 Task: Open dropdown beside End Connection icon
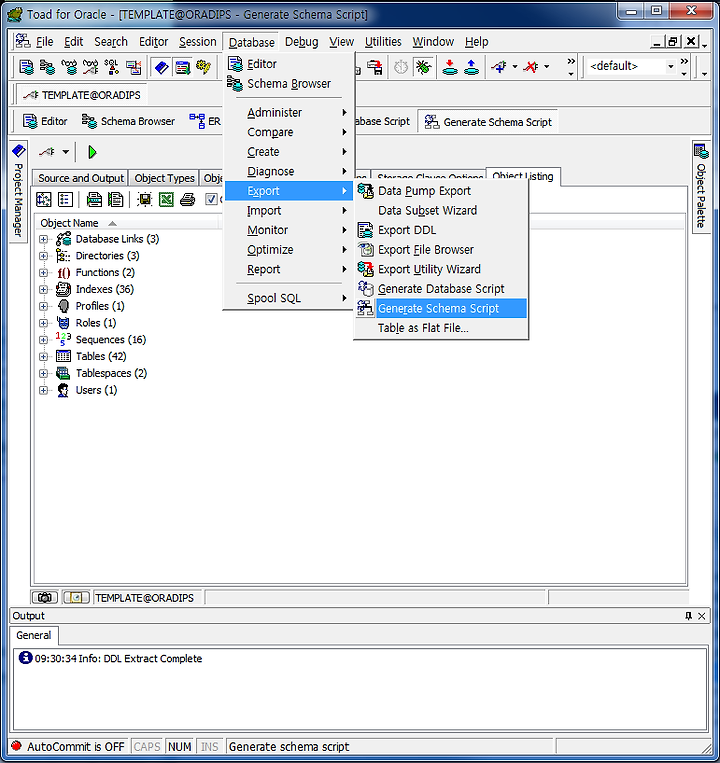pyautogui.click(x=547, y=67)
